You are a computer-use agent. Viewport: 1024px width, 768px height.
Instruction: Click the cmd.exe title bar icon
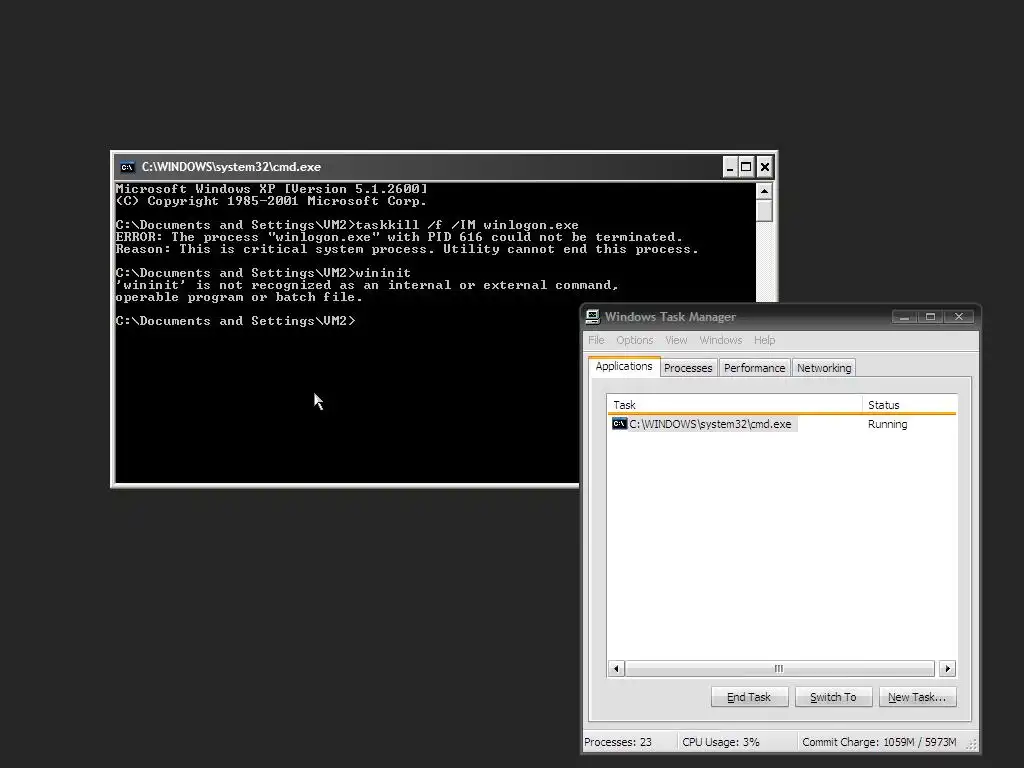pyautogui.click(x=127, y=167)
